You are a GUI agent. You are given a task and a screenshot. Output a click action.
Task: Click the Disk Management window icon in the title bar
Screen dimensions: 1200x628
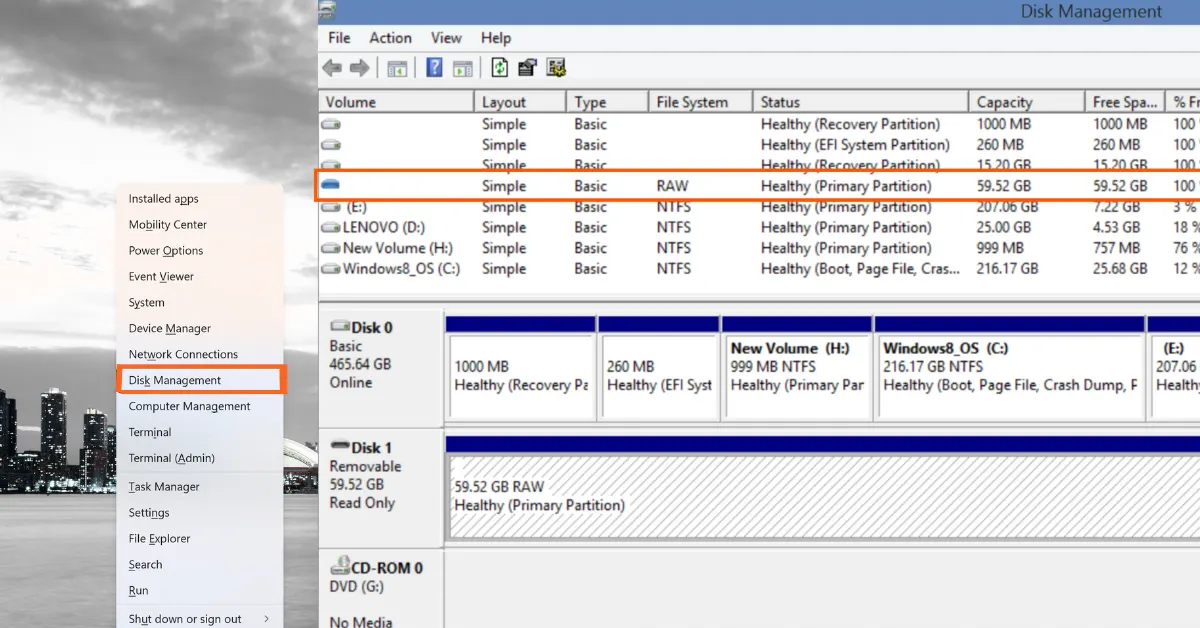click(327, 11)
